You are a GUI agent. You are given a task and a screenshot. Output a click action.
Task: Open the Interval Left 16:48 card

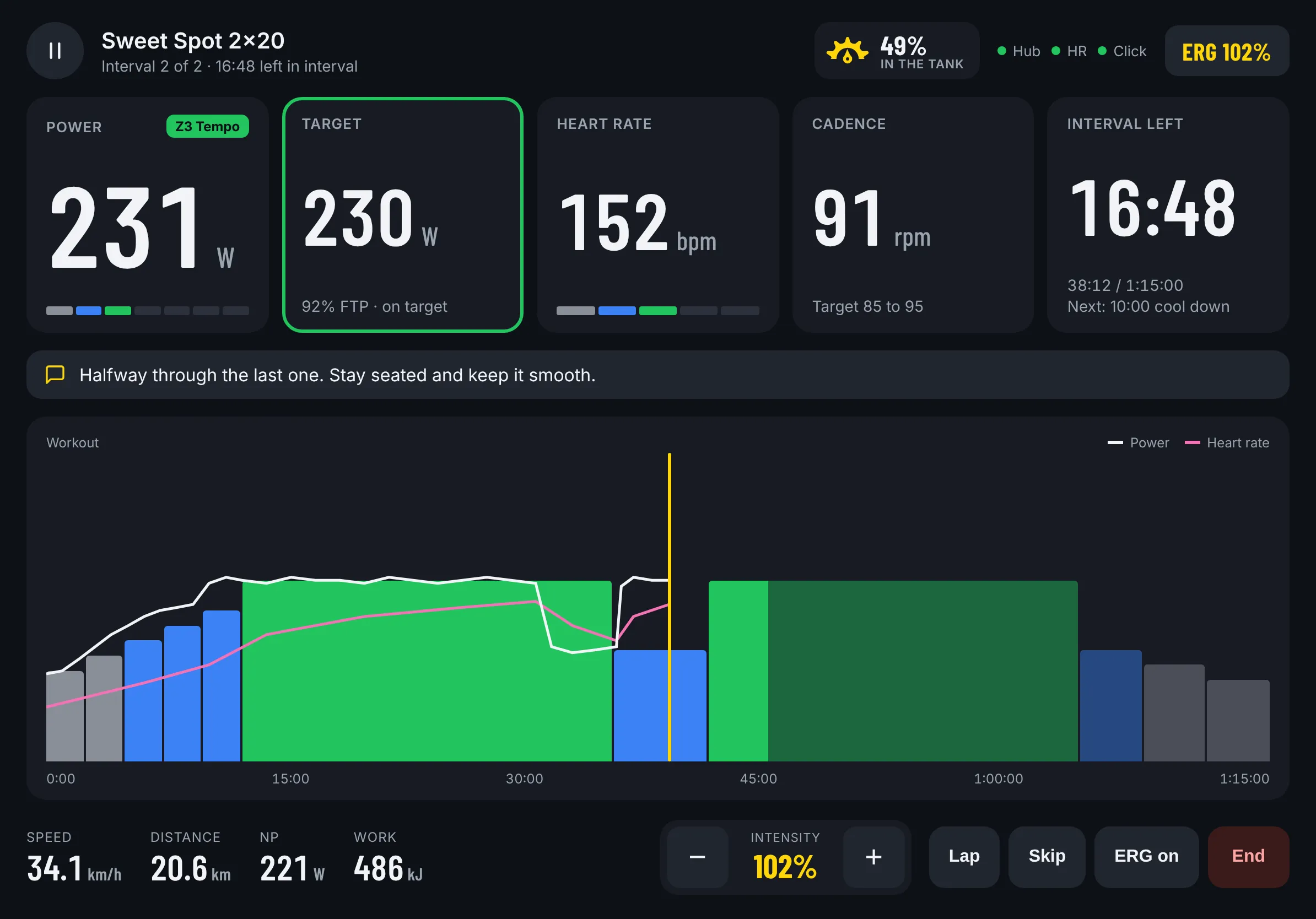pyautogui.click(x=1168, y=215)
